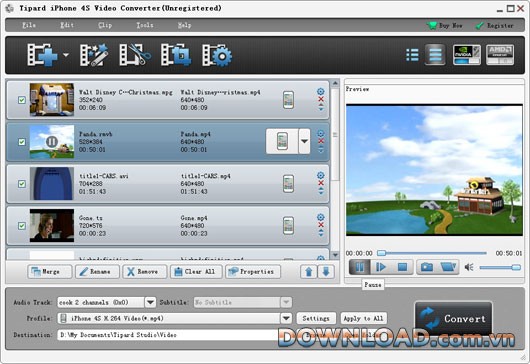Image resolution: width=530 pixels, height=364 pixels.
Task: Uncheck the Panda.rmvb checkbox
Action: pyautogui.click(x=22, y=142)
